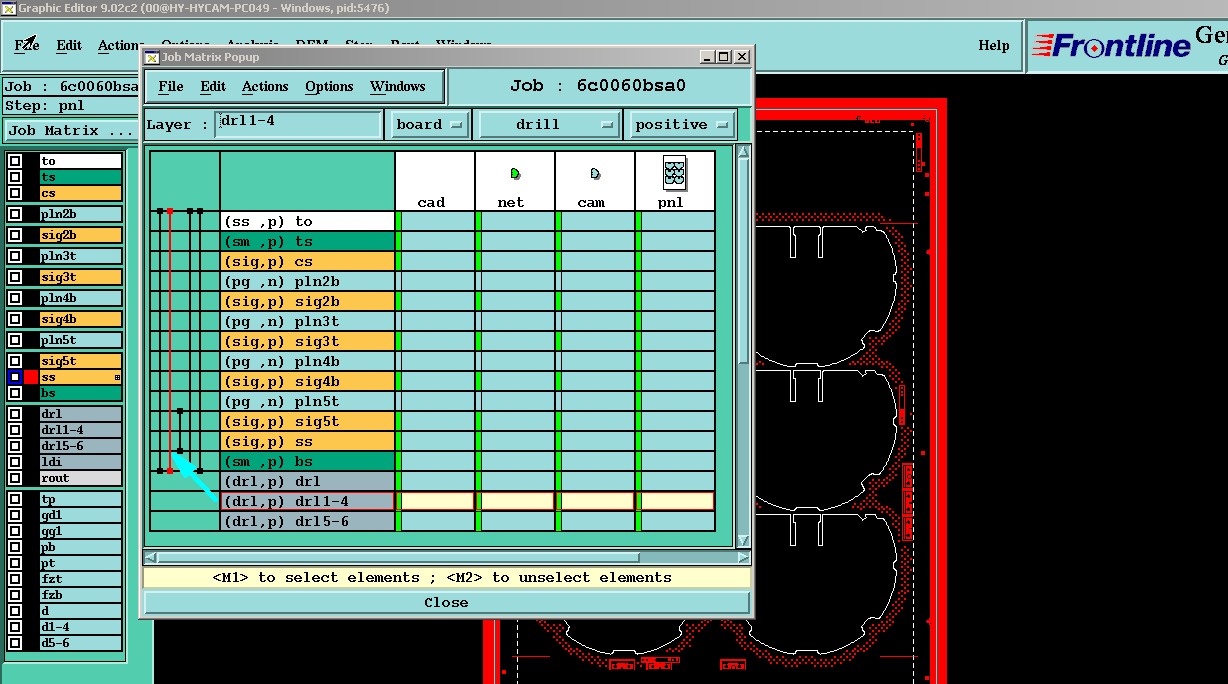
Task: Open the board context dropdown
Action: click(x=428, y=125)
